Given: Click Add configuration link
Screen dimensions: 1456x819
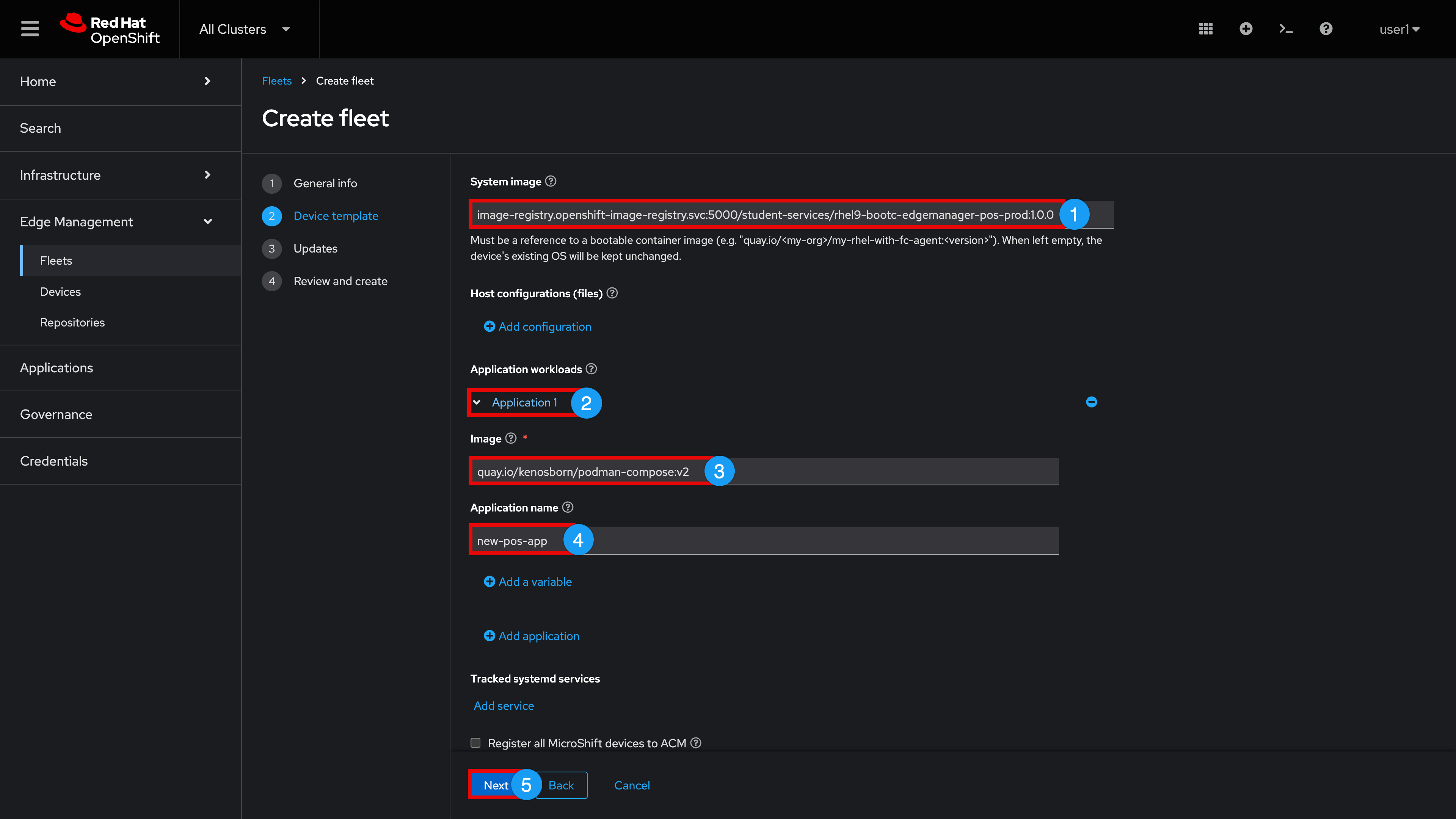Looking at the screenshot, I should (538, 327).
